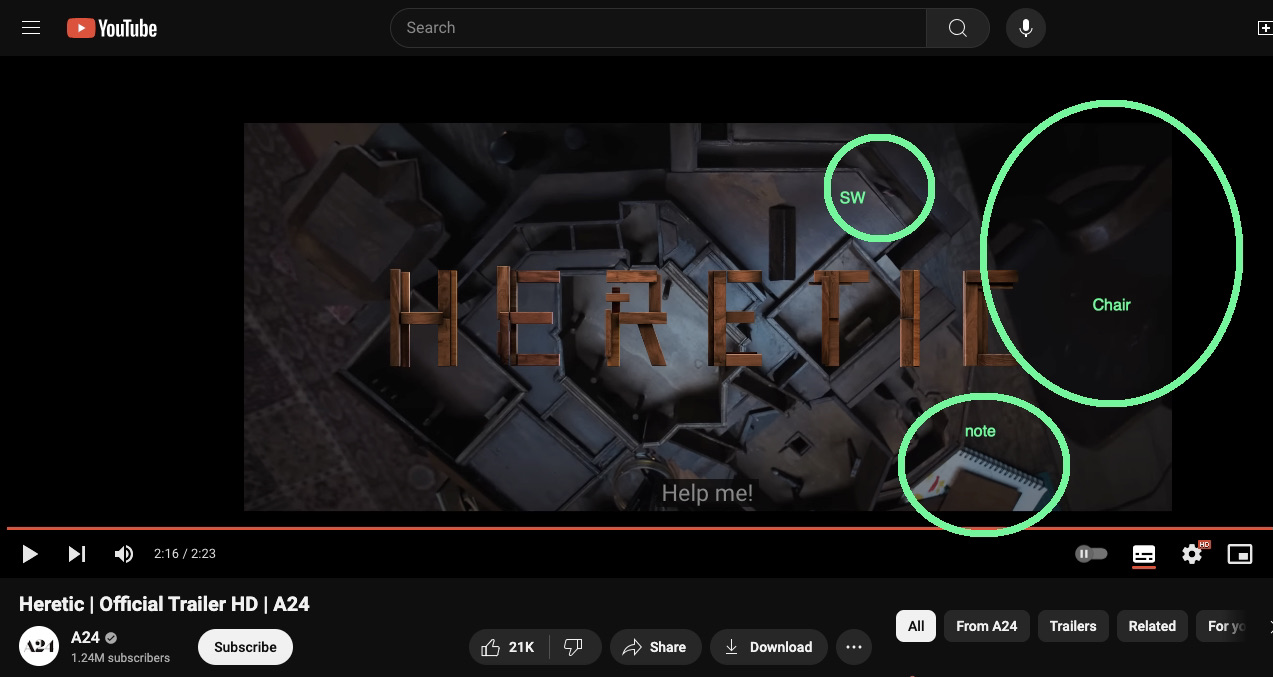Share the Heretic trailer

pos(655,647)
